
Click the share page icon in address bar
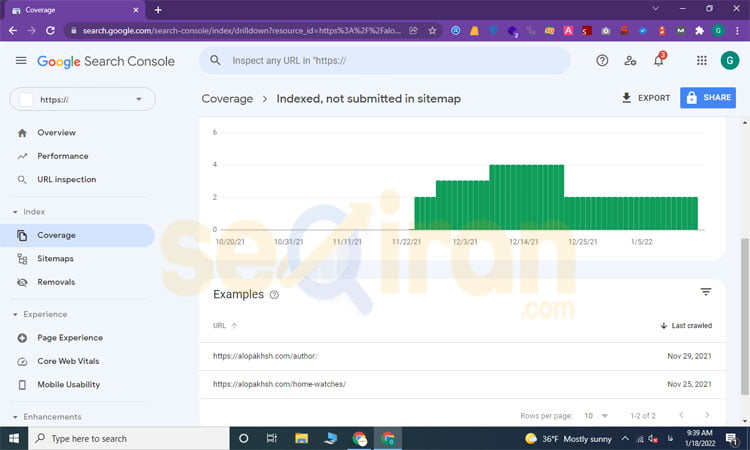[414, 31]
